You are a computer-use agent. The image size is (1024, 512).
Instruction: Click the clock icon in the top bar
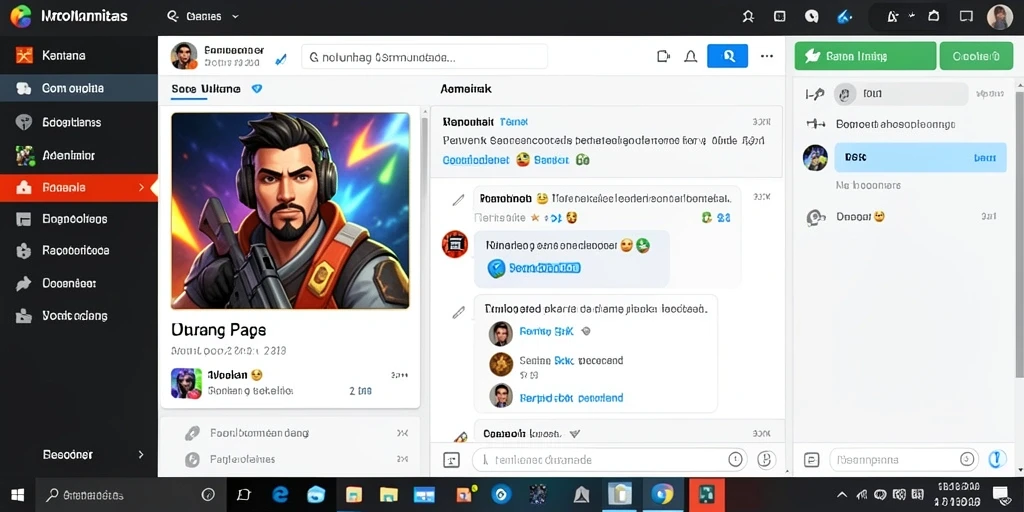point(811,17)
